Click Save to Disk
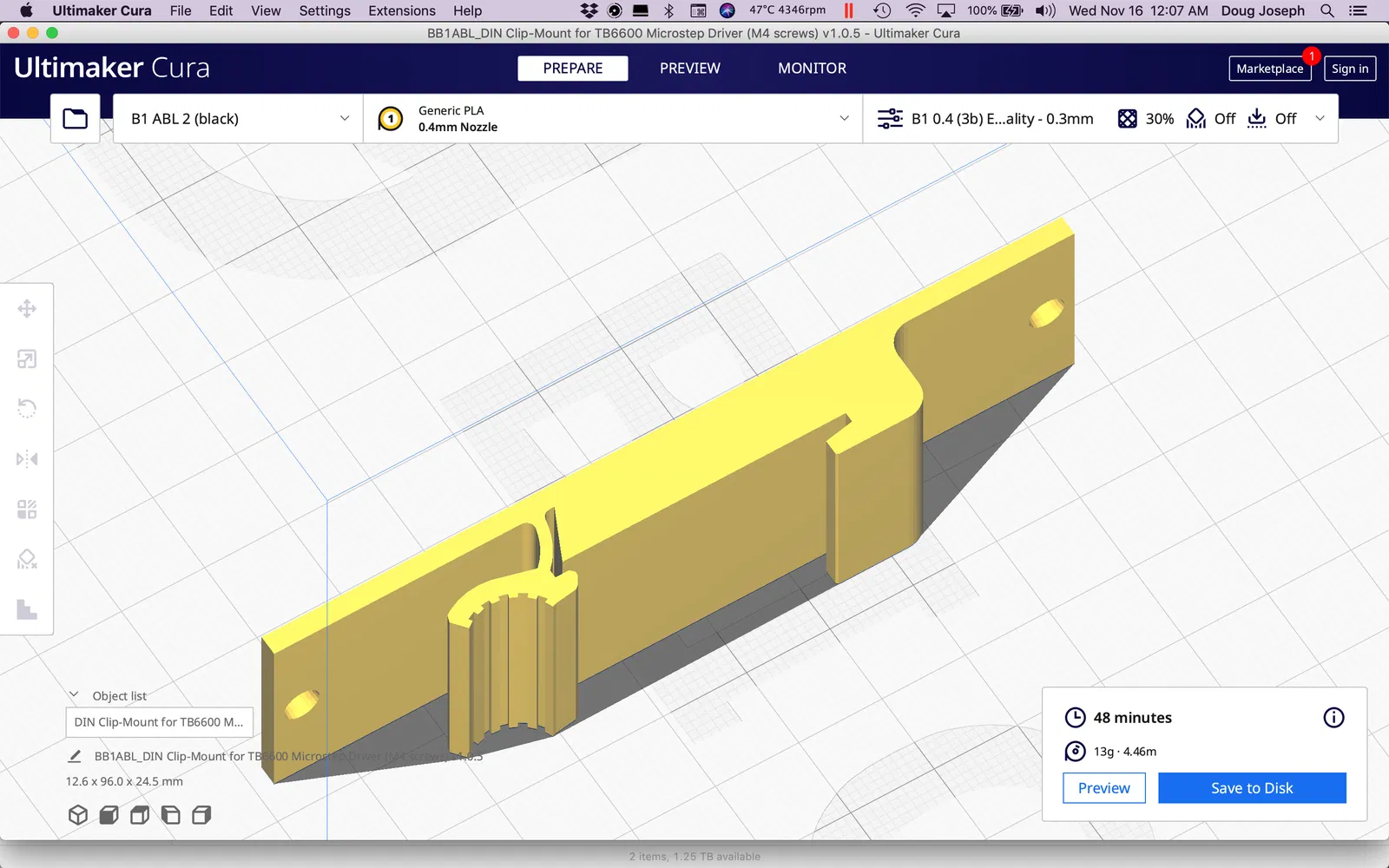 (x=1252, y=788)
